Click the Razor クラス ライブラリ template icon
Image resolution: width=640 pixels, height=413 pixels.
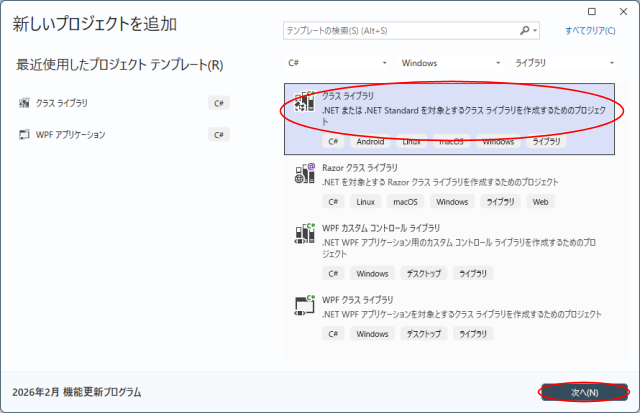tap(305, 174)
